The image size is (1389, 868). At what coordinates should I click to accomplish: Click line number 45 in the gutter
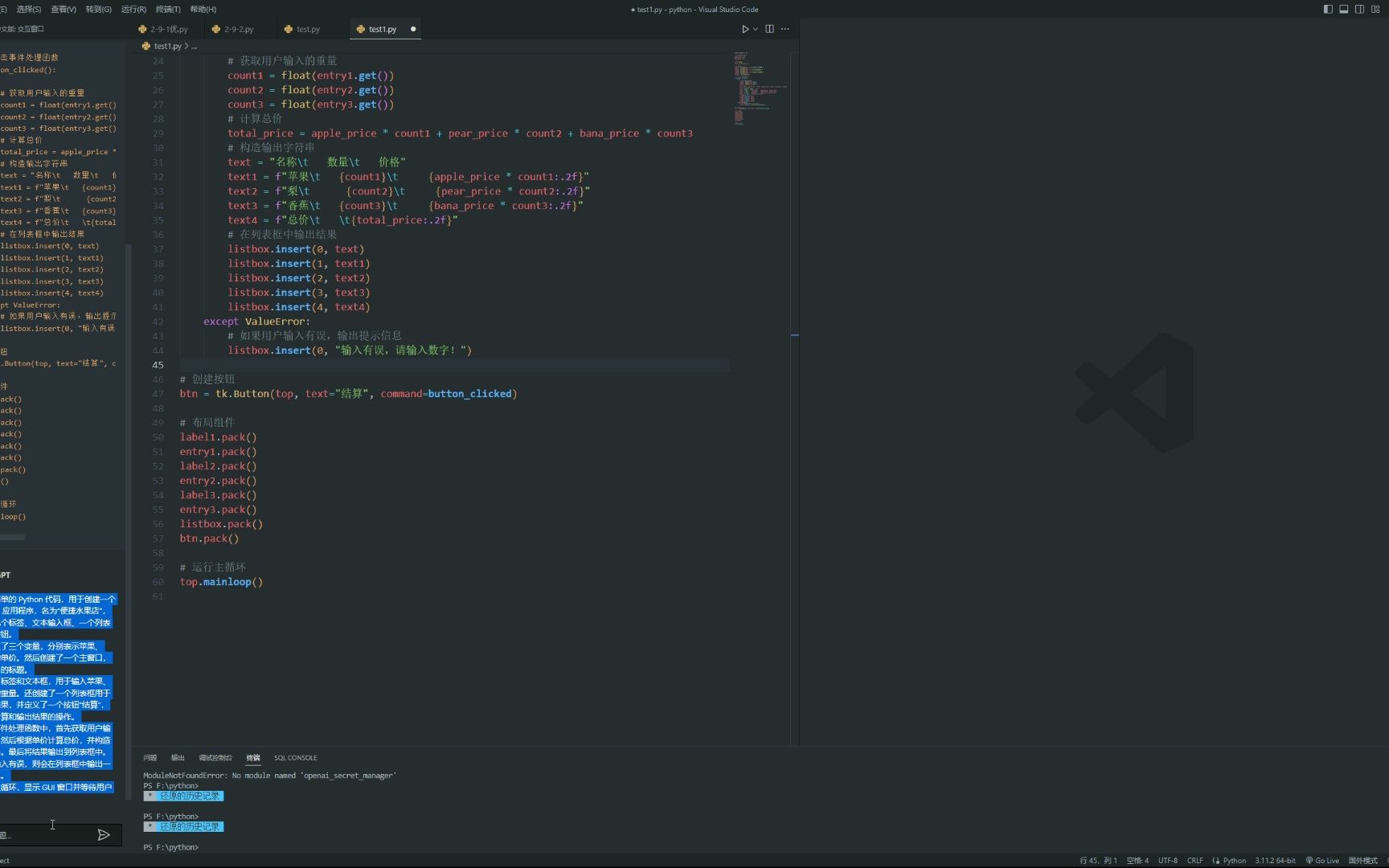158,365
